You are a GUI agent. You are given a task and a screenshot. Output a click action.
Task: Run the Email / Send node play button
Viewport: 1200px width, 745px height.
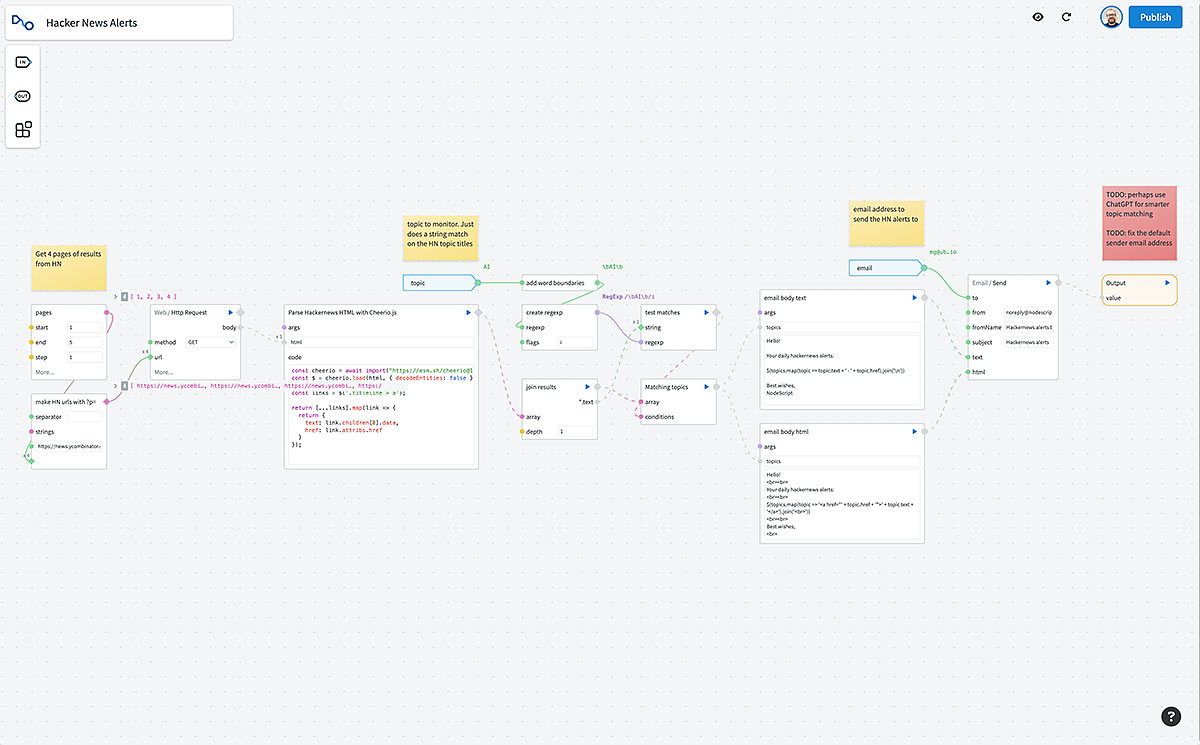(1048, 282)
